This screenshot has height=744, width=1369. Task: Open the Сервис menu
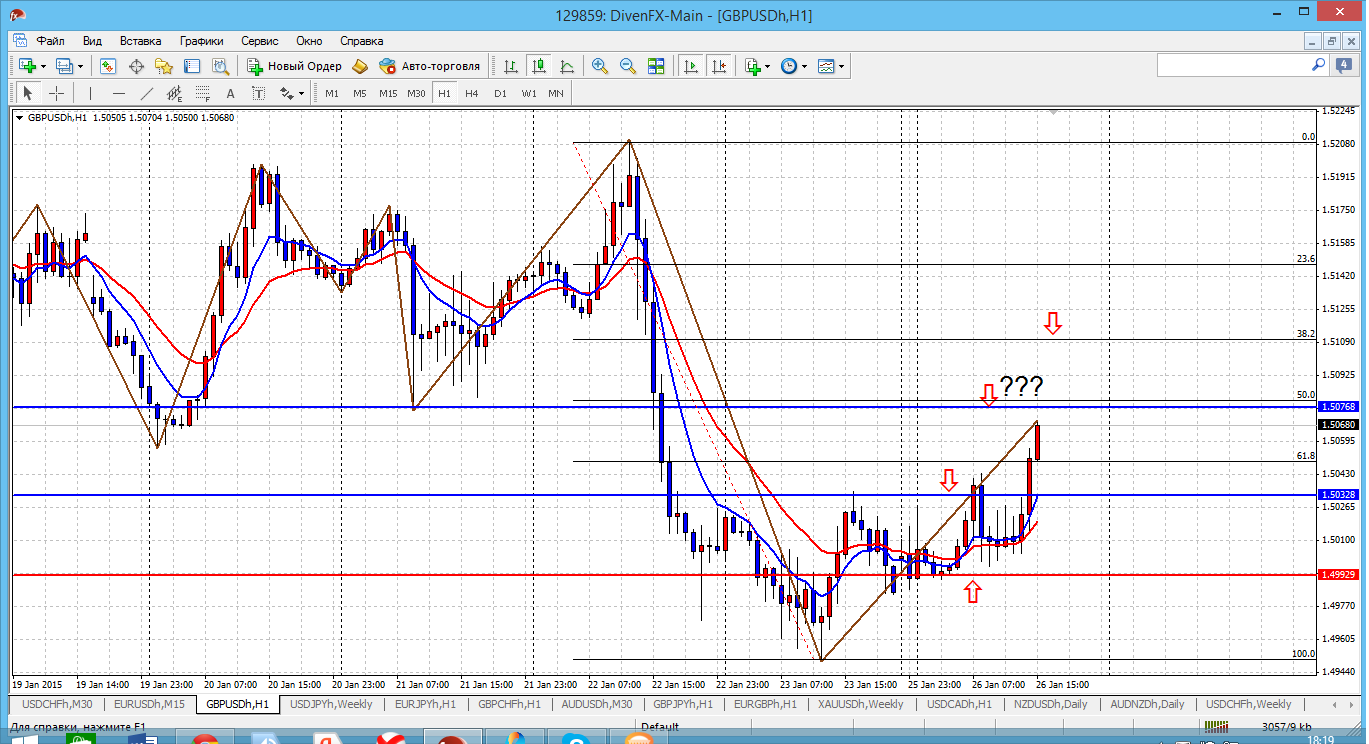(260, 41)
